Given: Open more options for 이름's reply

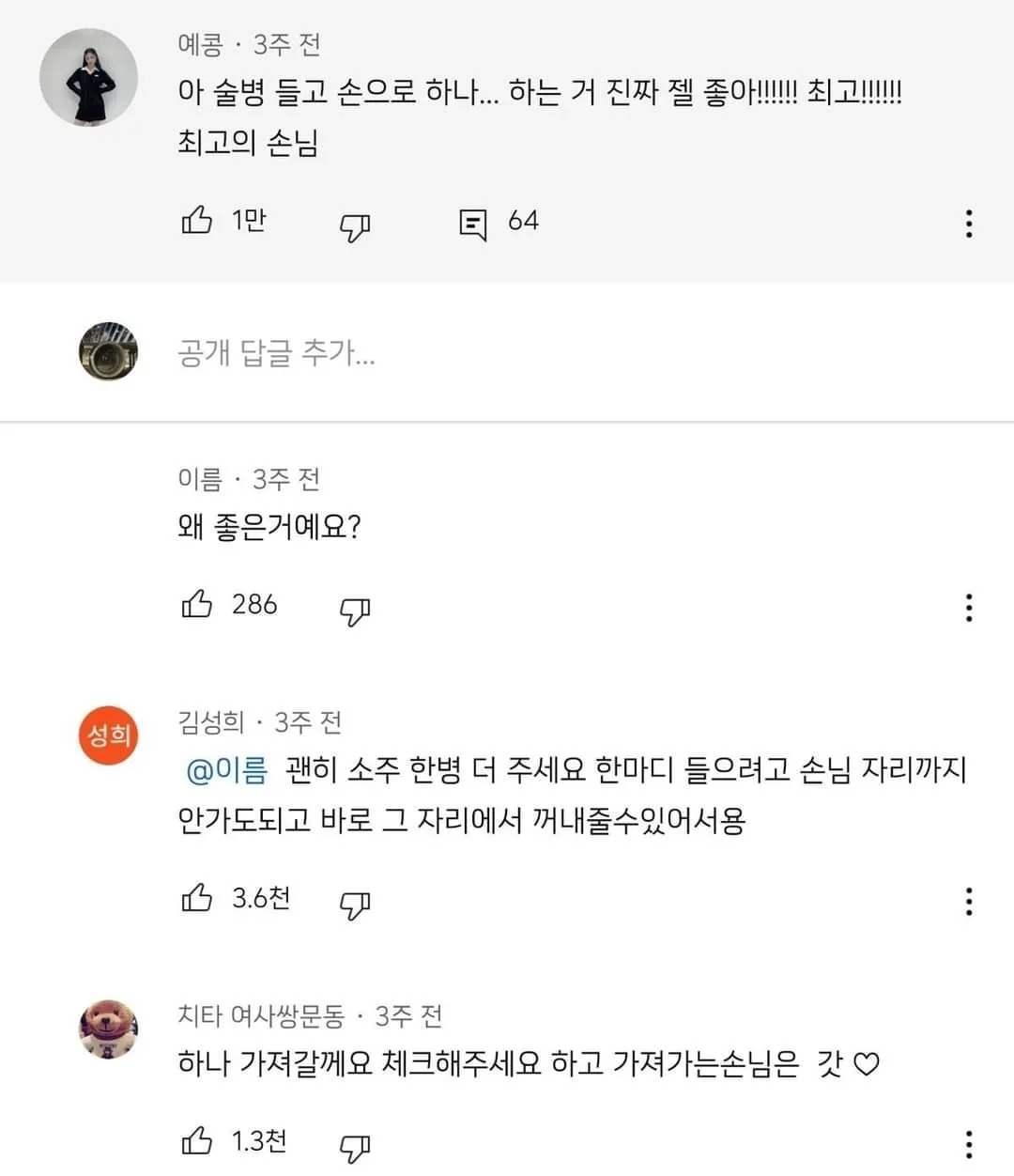Looking at the screenshot, I should 968,608.
